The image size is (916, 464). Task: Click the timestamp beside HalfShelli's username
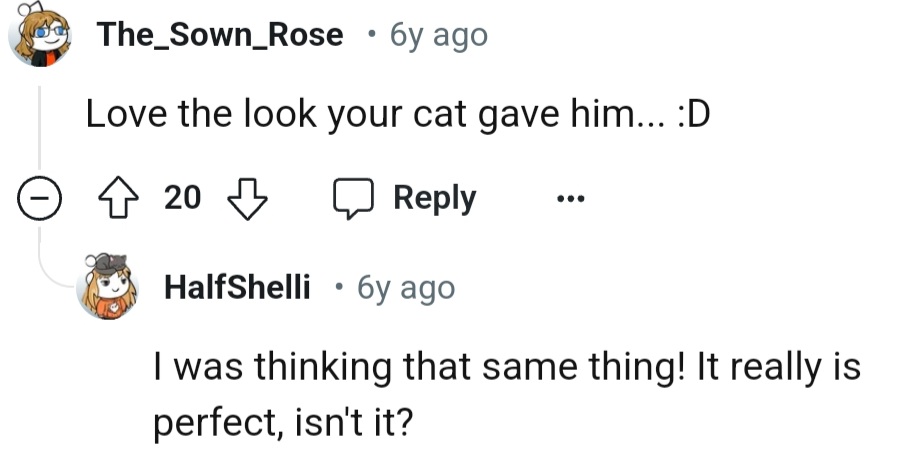[405, 289]
